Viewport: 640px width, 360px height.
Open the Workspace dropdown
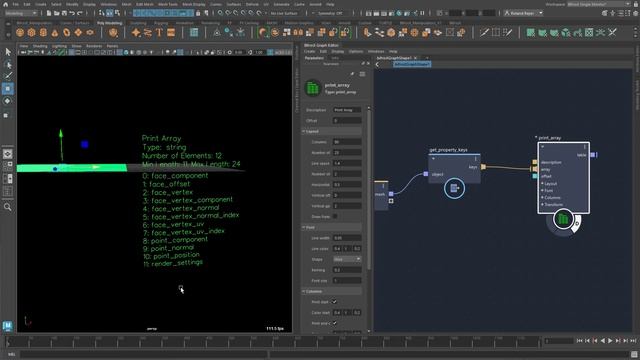[x=598, y=4]
